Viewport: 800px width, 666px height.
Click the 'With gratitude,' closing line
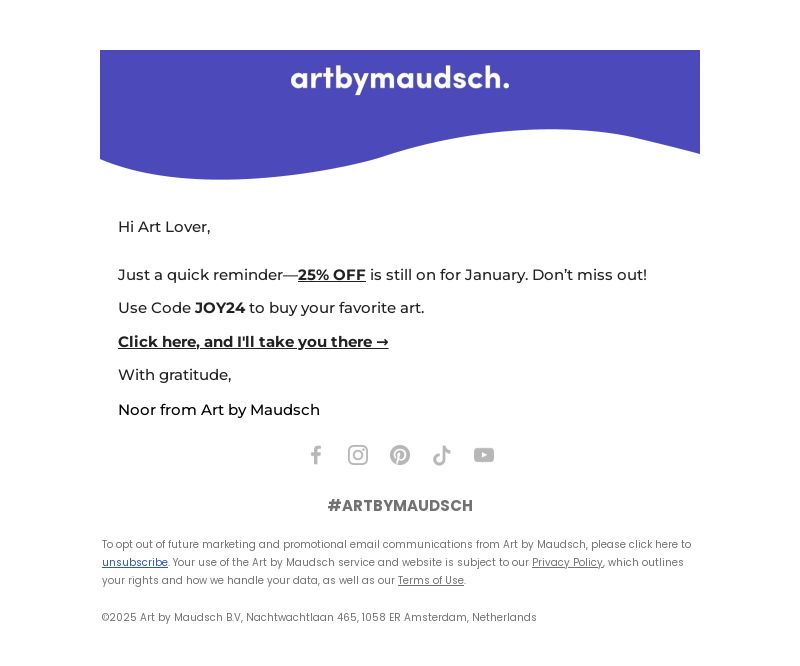tap(174, 375)
